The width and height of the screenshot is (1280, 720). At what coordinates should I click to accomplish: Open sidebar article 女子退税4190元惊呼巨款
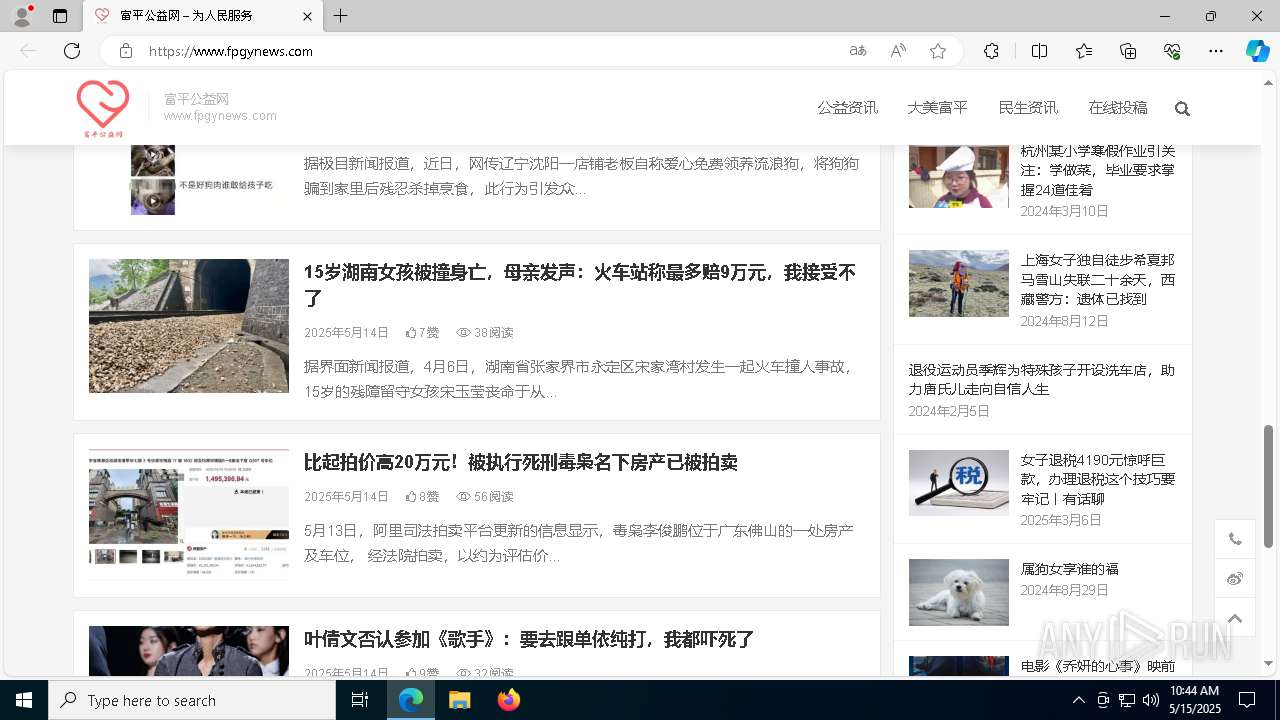(1098, 479)
